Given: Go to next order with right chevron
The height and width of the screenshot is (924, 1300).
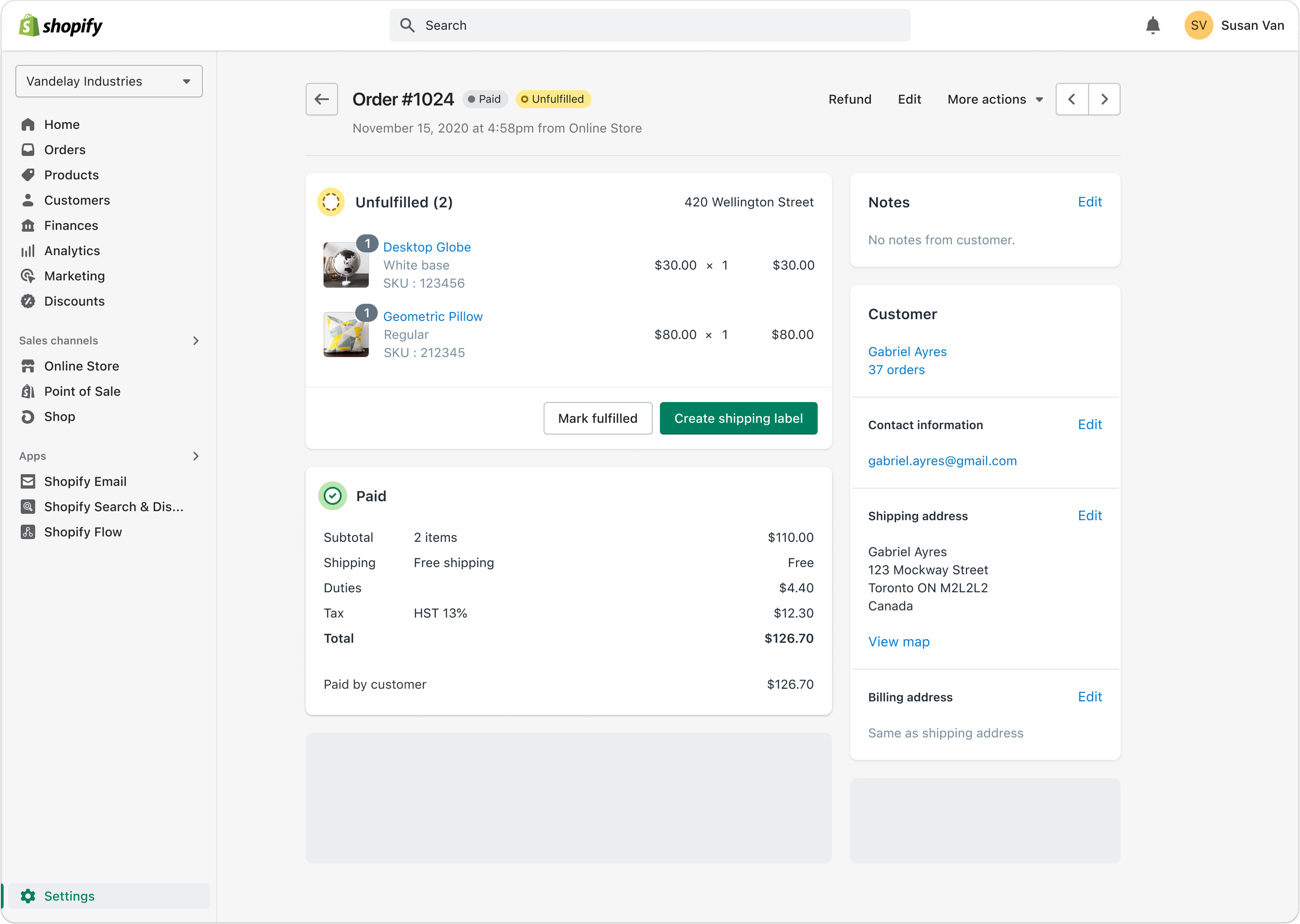Looking at the screenshot, I should [1104, 99].
